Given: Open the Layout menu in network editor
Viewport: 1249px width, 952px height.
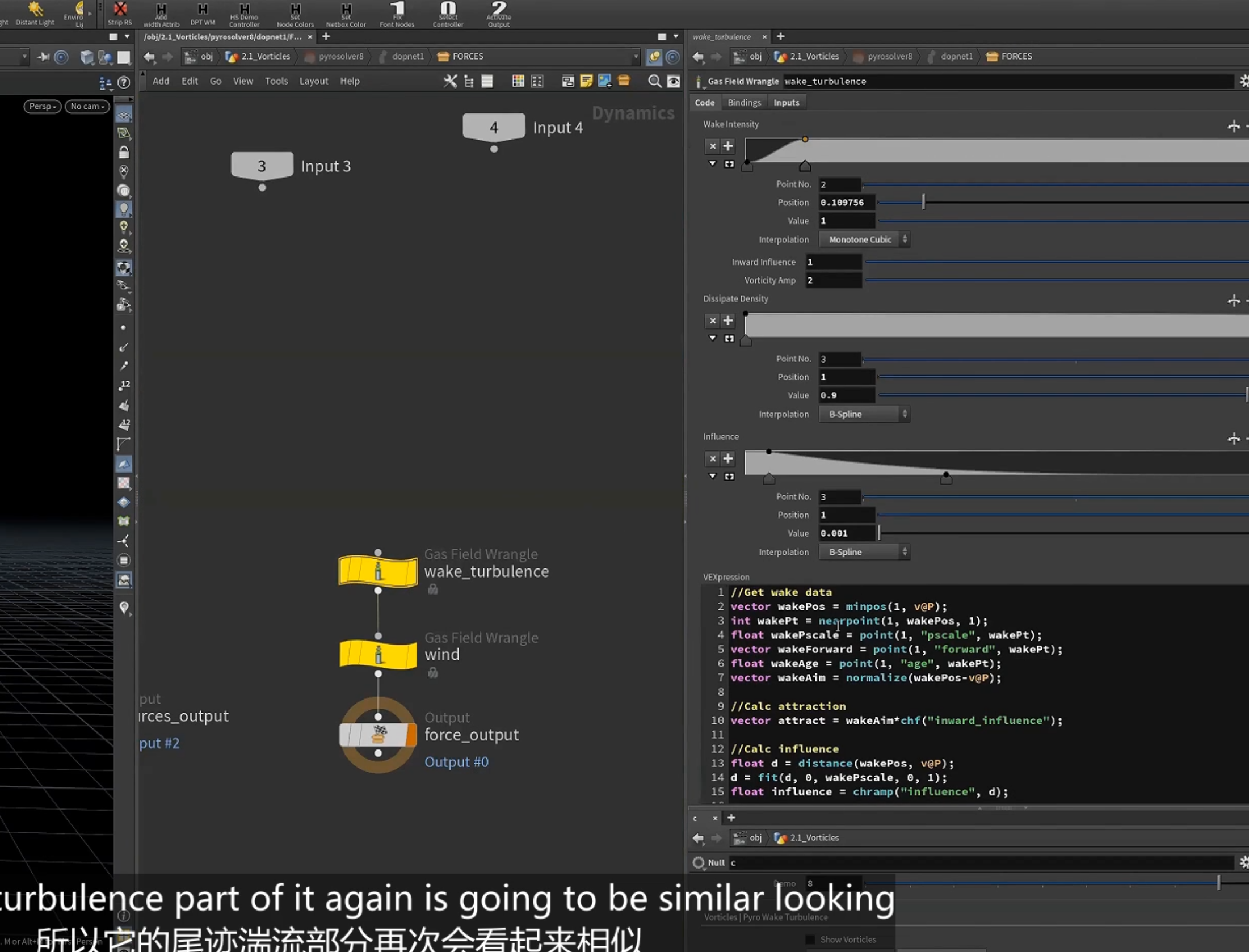Looking at the screenshot, I should tap(314, 81).
